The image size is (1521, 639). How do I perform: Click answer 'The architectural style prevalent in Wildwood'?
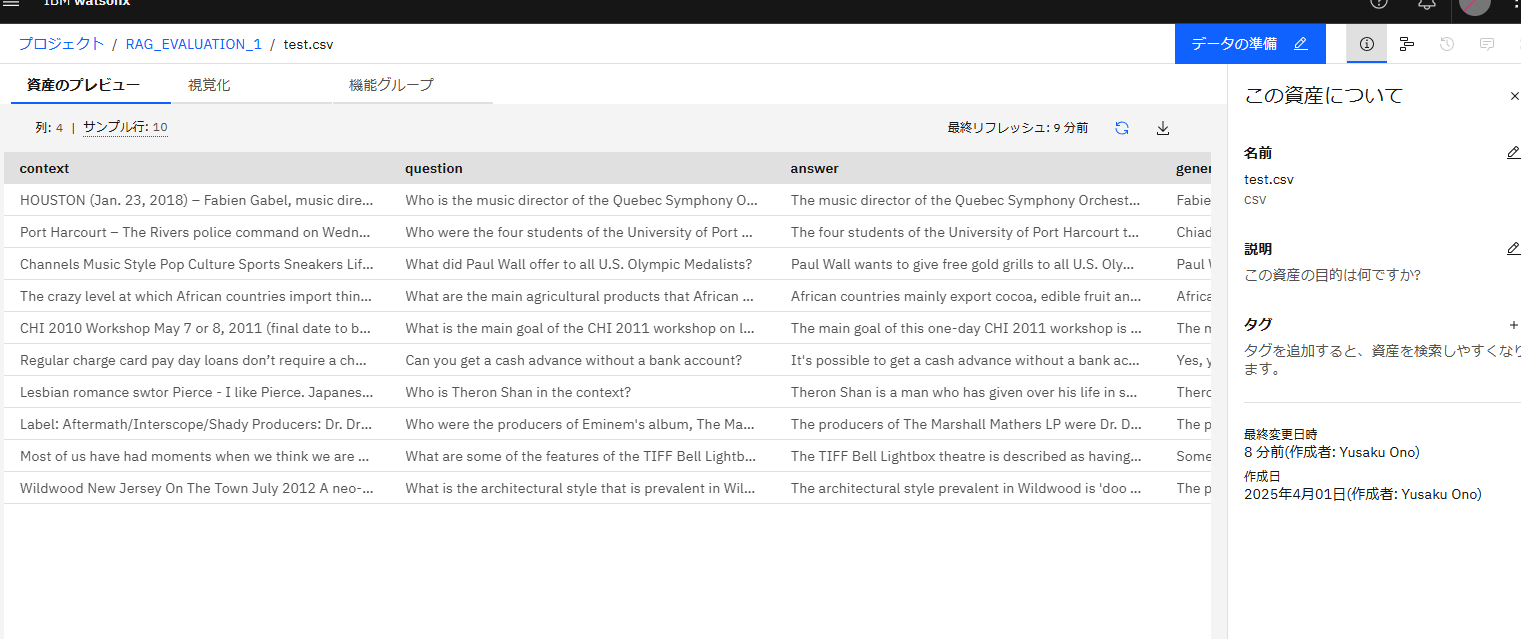pyautogui.click(x=967, y=488)
